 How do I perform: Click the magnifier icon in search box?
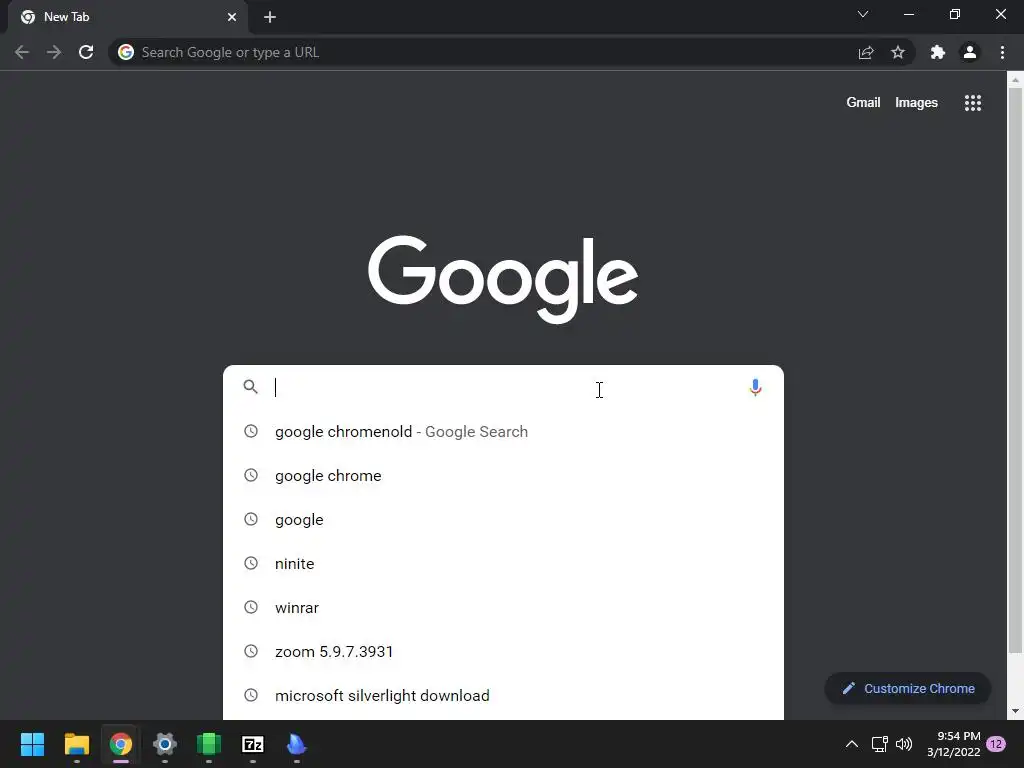(x=250, y=387)
